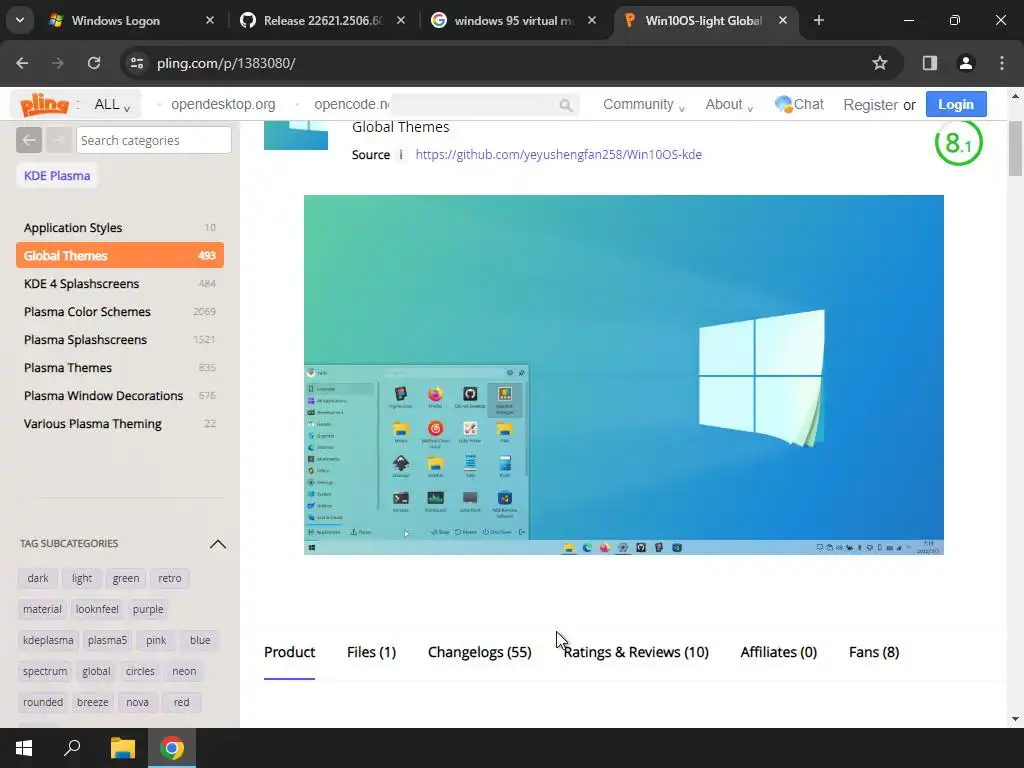
Task: Filter by the retro tag
Action: 170,579
